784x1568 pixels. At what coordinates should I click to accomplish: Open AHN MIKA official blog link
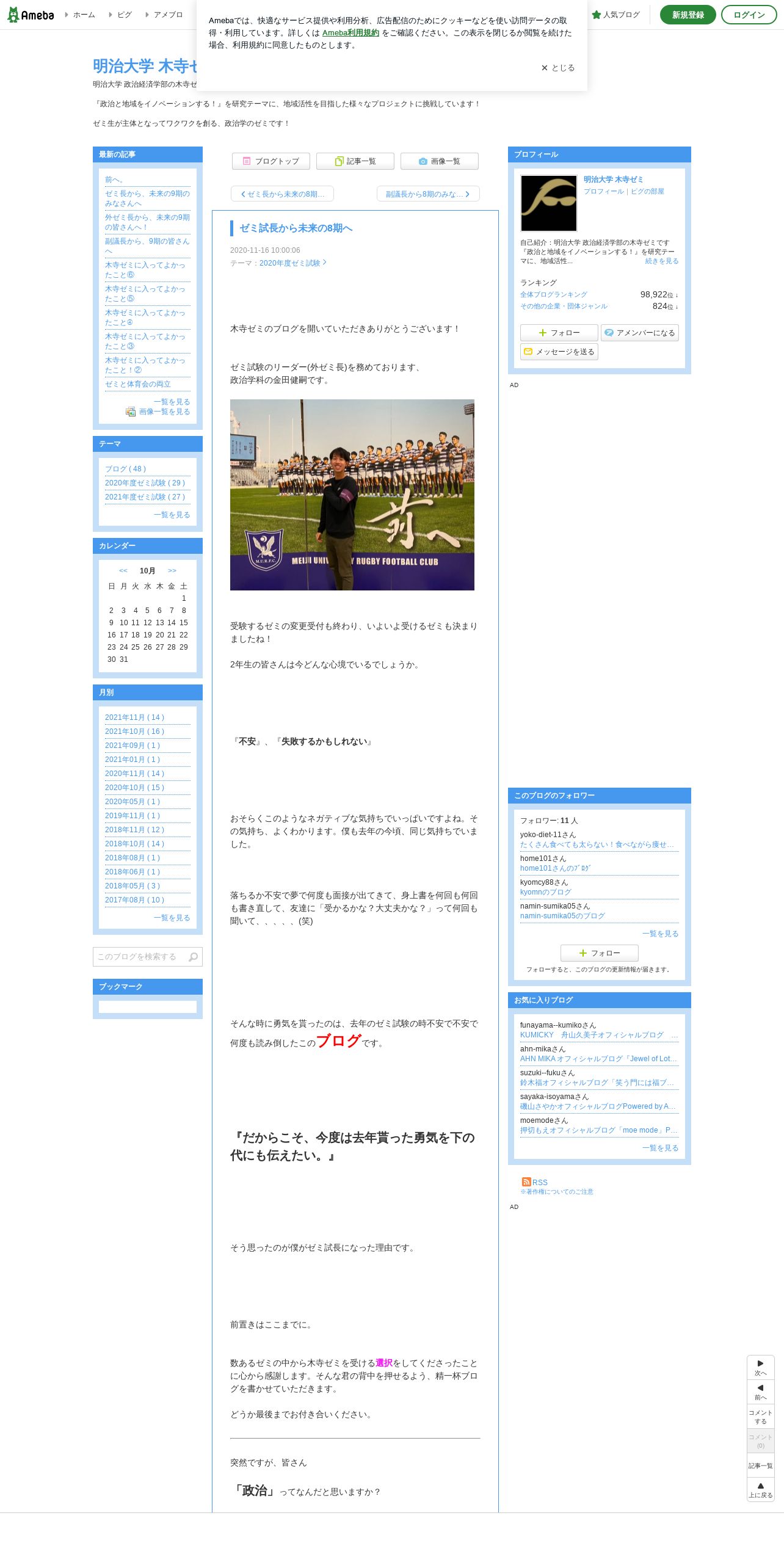(x=598, y=1059)
